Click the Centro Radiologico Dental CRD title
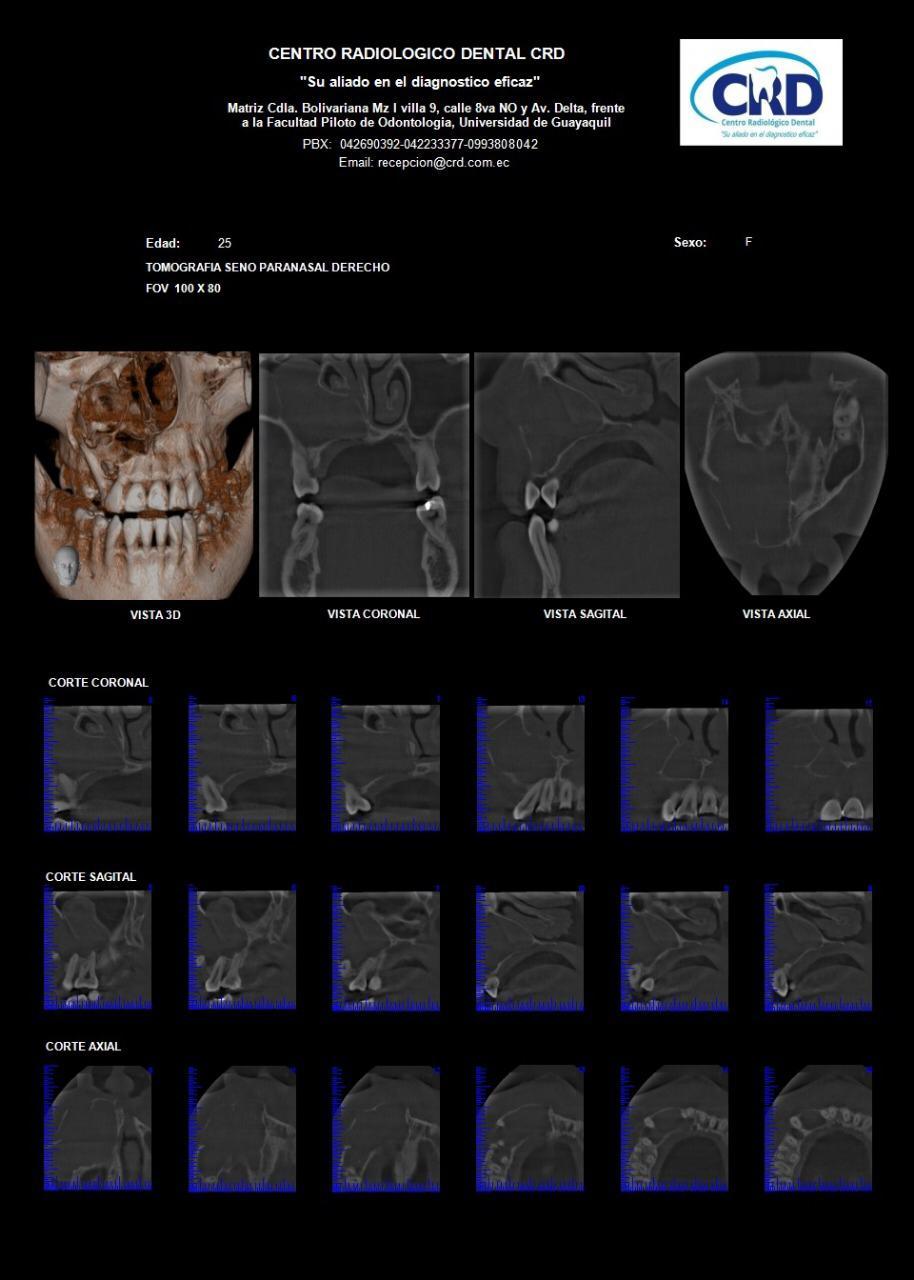 pyautogui.click(x=416, y=54)
